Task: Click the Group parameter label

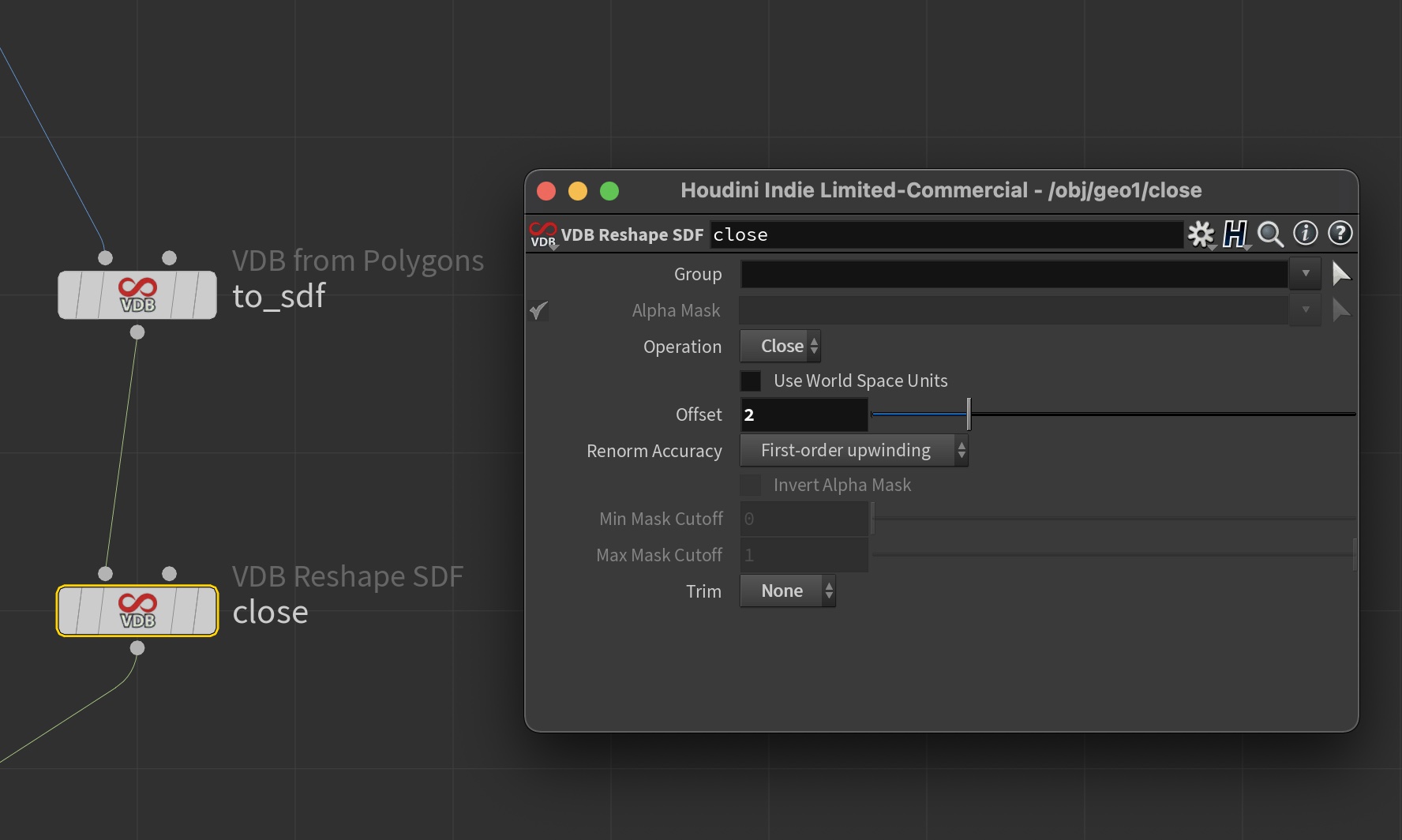Action: (x=698, y=274)
